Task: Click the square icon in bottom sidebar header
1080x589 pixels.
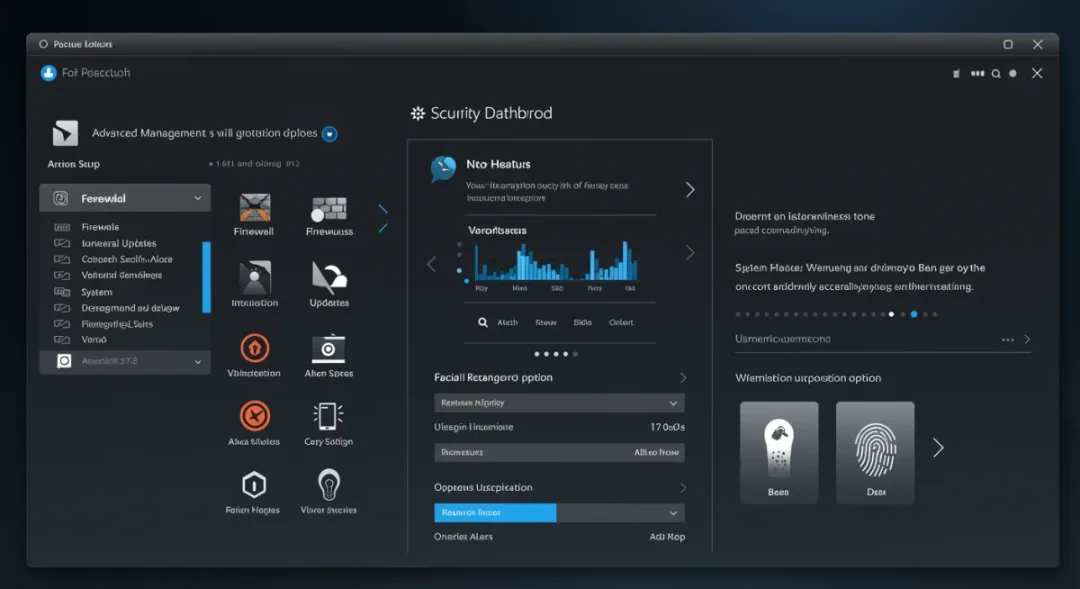Action: (64, 361)
